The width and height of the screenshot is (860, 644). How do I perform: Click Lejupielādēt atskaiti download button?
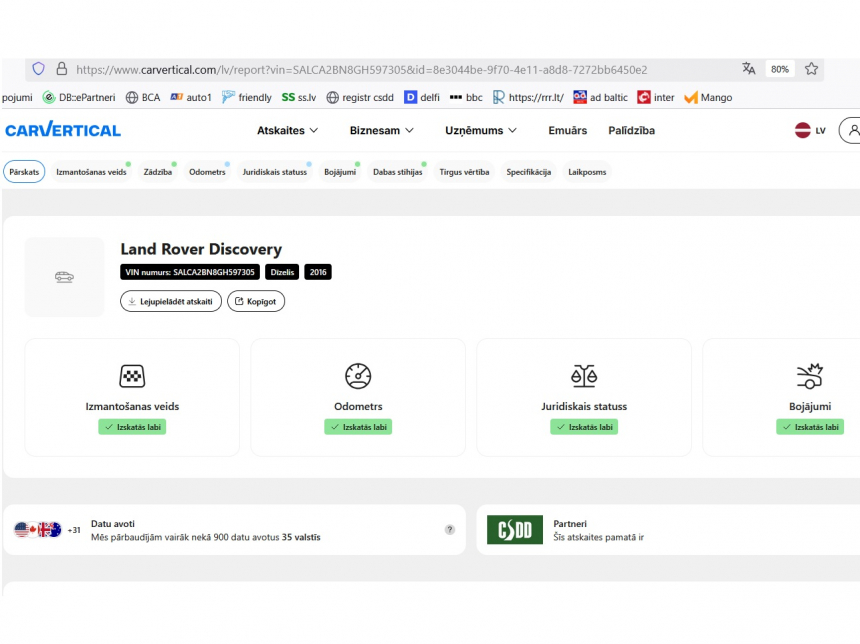[171, 301]
